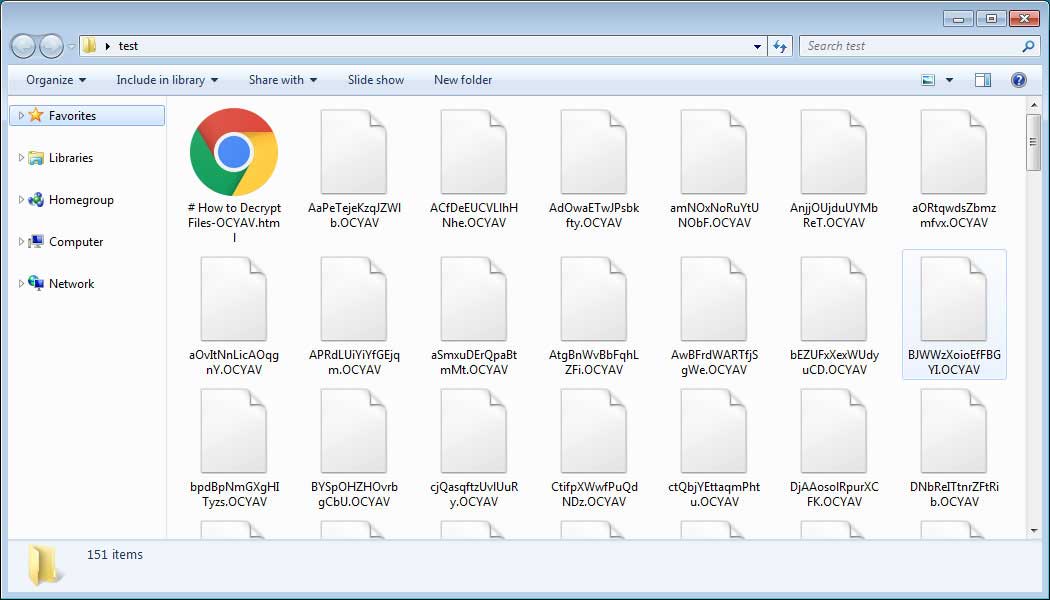
Task: Select the CtifpXWwfPuQdNDz.OCYAV file icon
Action: pyautogui.click(x=593, y=431)
